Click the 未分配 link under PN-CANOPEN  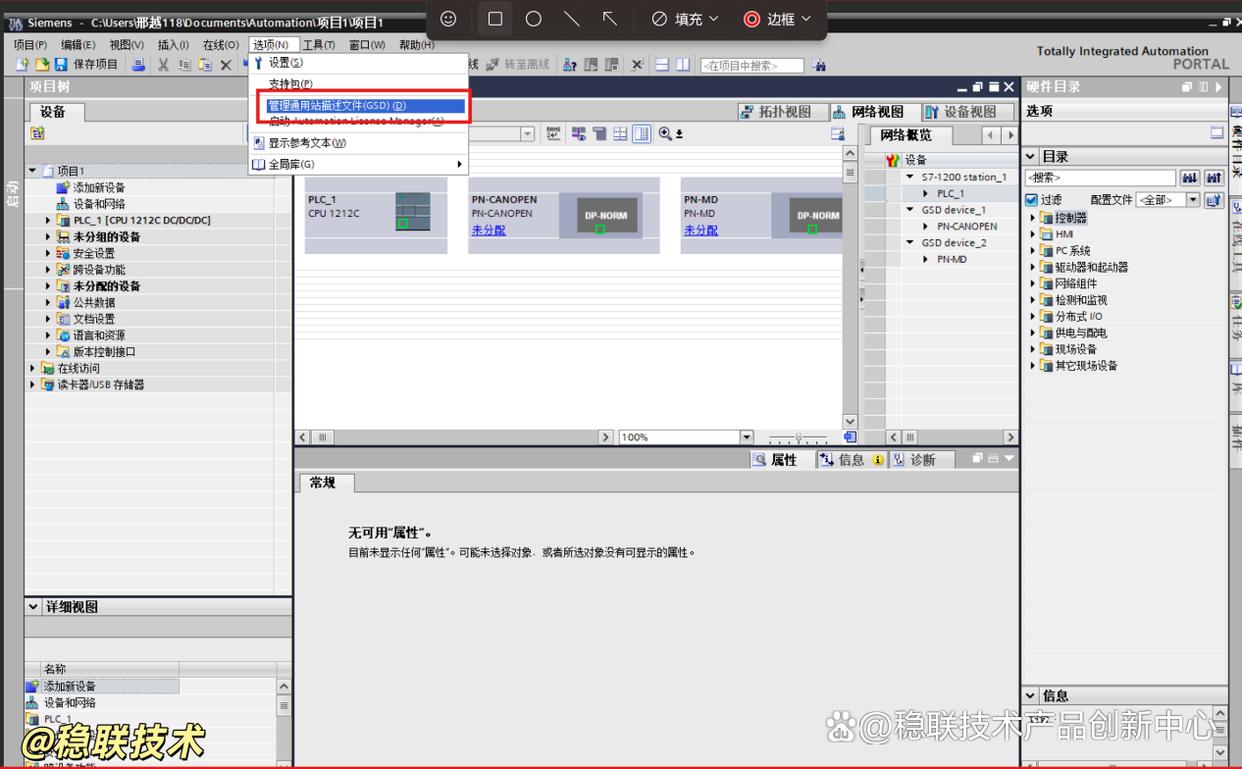pyautogui.click(x=489, y=230)
